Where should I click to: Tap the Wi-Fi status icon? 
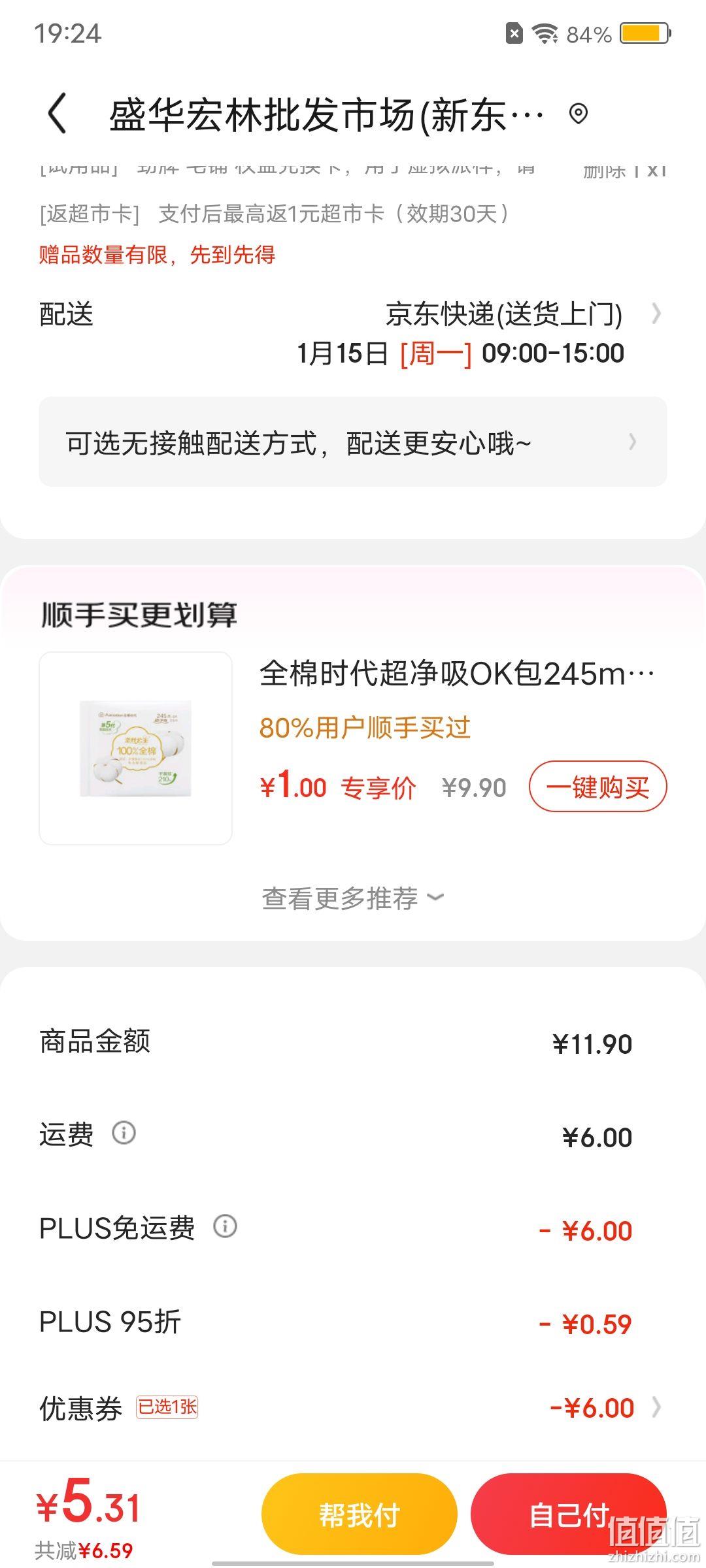click(x=544, y=33)
